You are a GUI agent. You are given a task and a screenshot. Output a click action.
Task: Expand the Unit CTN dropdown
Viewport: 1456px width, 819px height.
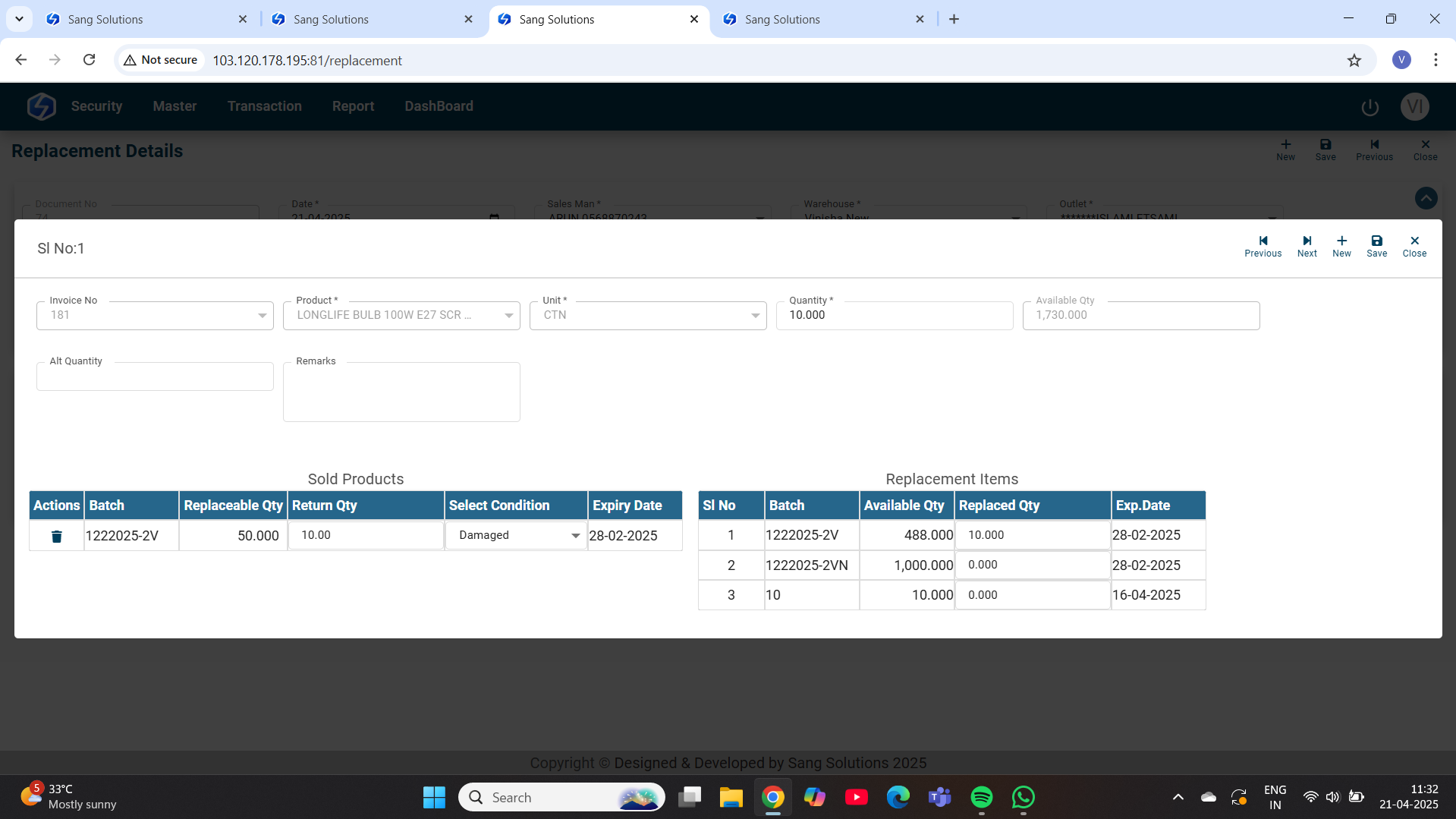click(x=755, y=316)
